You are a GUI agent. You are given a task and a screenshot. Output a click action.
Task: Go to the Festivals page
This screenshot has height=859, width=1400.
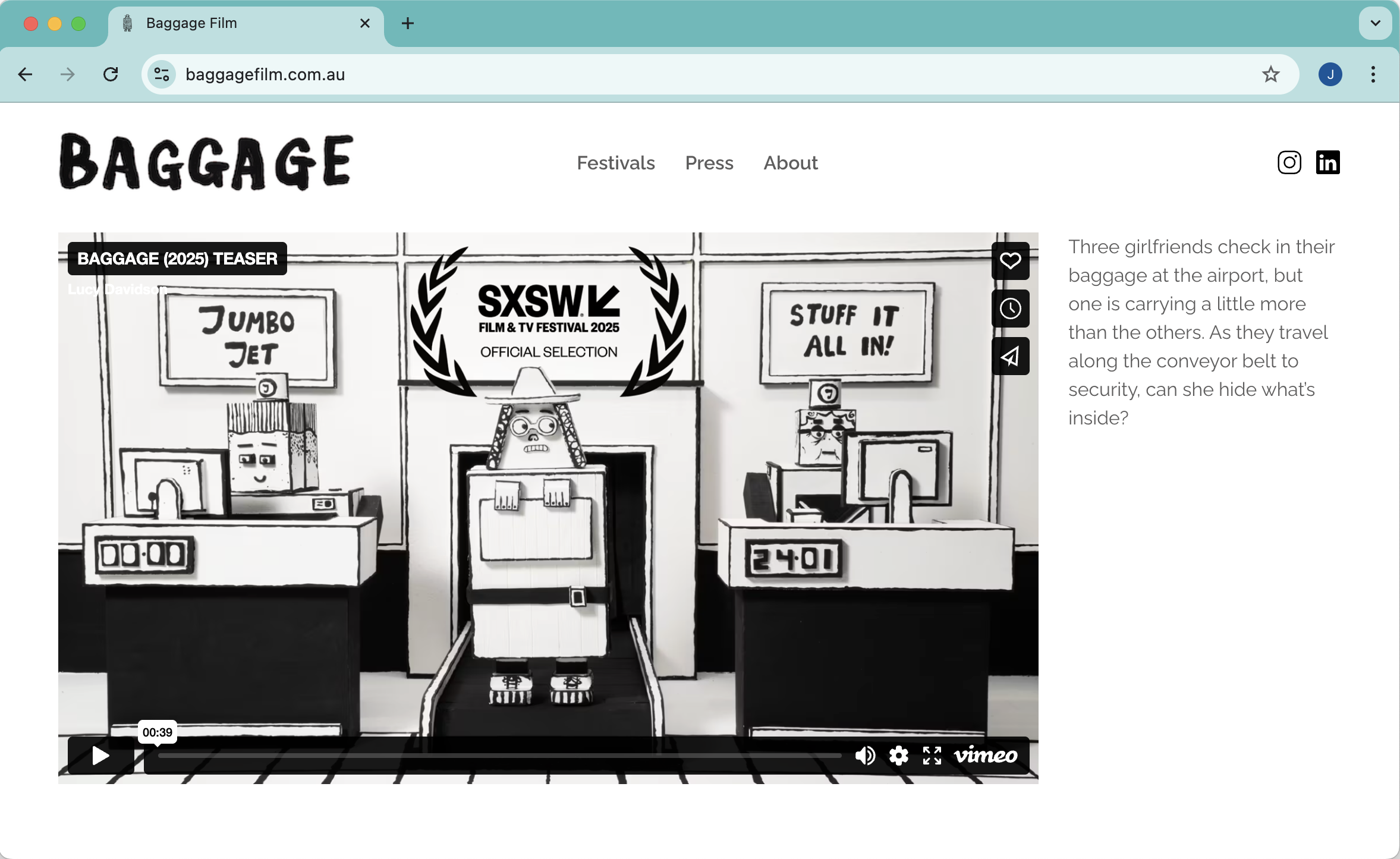(615, 163)
